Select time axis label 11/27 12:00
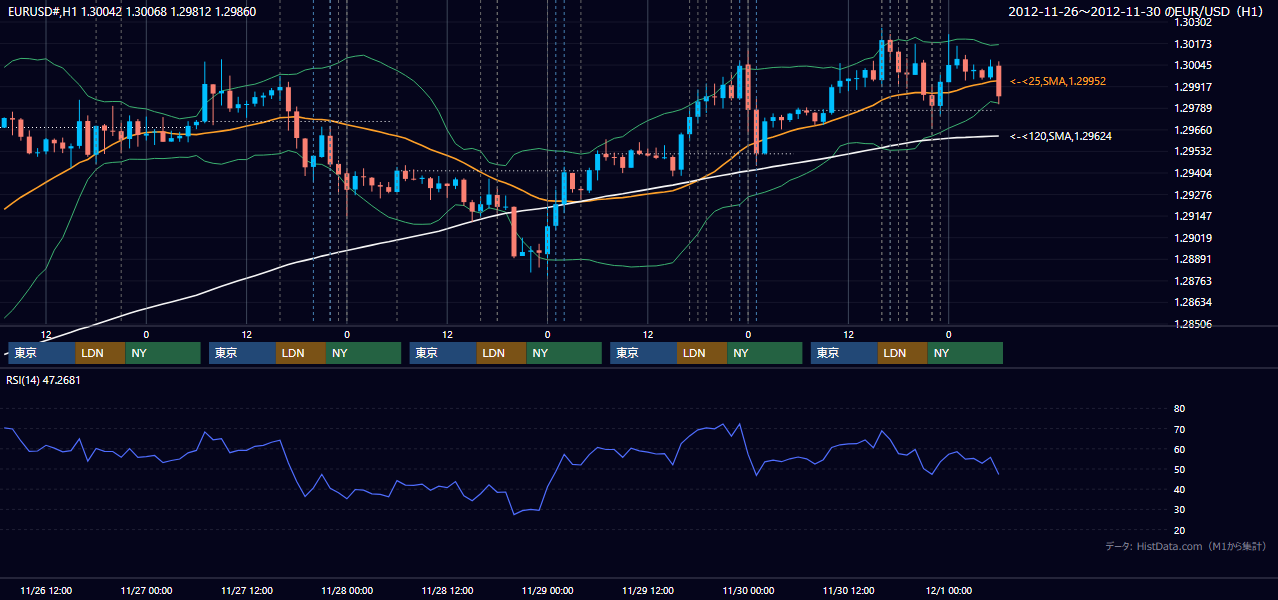Screen dimensions: 1278x600 pyautogui.click(x=246, y=590)
